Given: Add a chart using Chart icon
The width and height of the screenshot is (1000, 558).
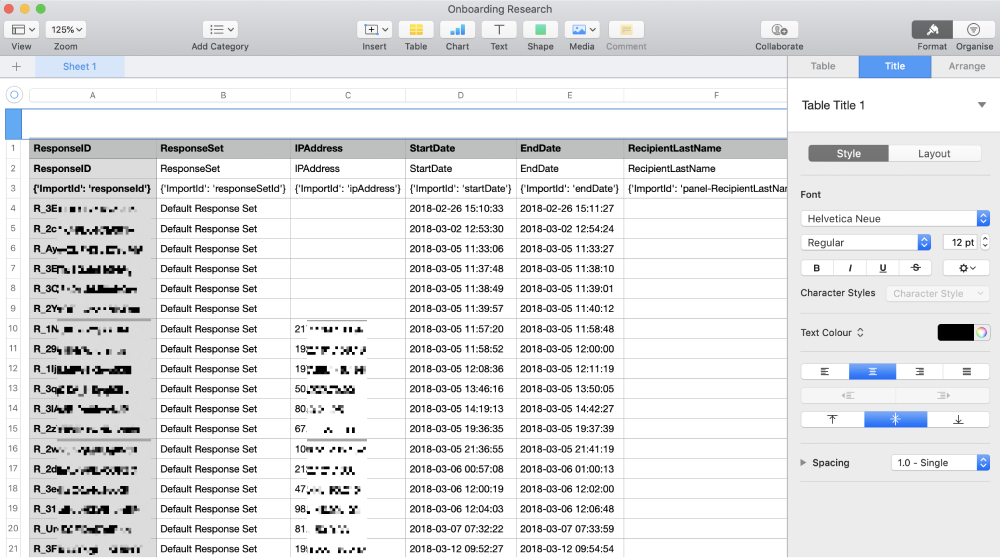Looking at the screenshot, I should coord(457,30).
